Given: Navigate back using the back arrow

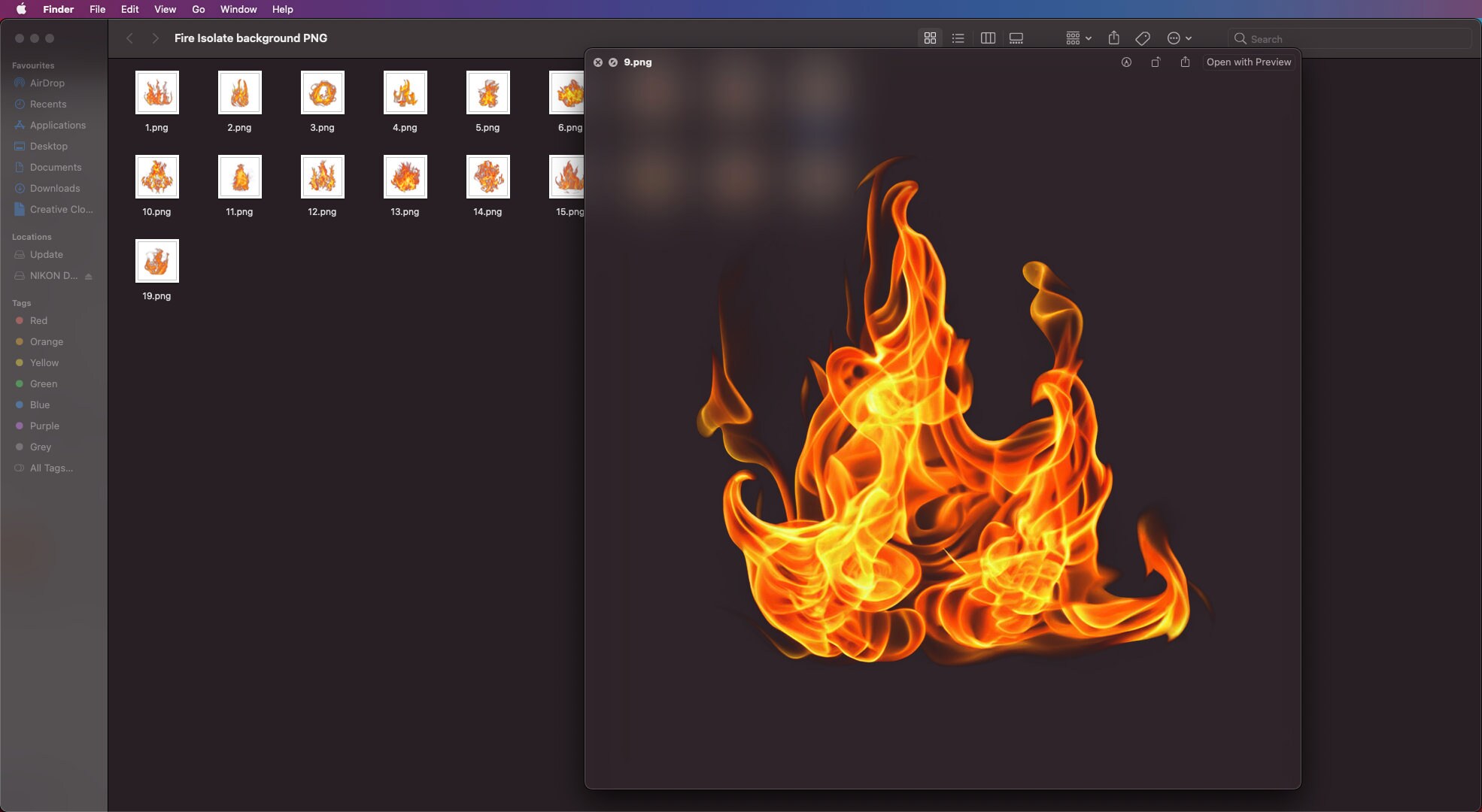Looking at the screenshot, I should tap(129, 38).
